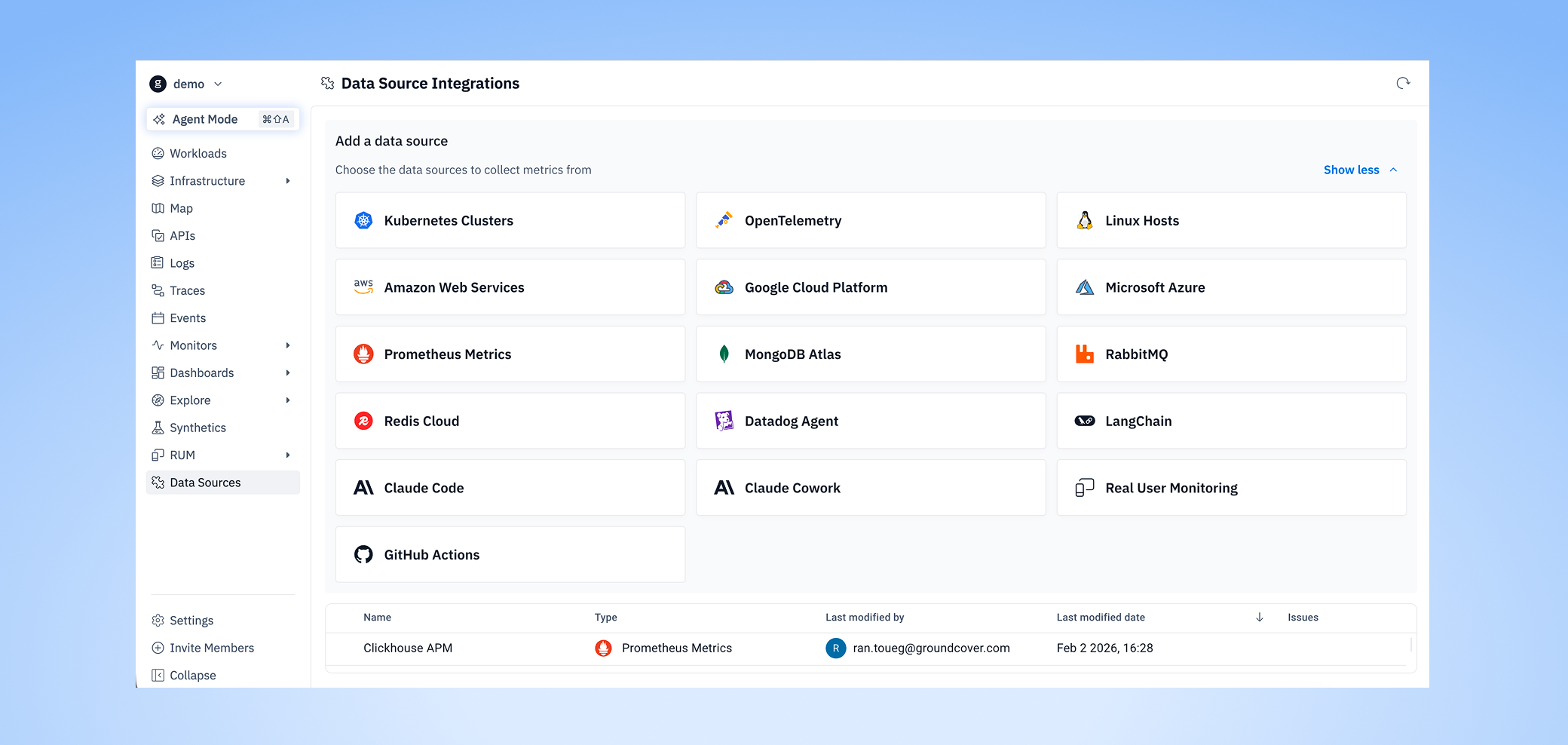
Task: Select Data Sources in the sidebar
Action: 223,483
